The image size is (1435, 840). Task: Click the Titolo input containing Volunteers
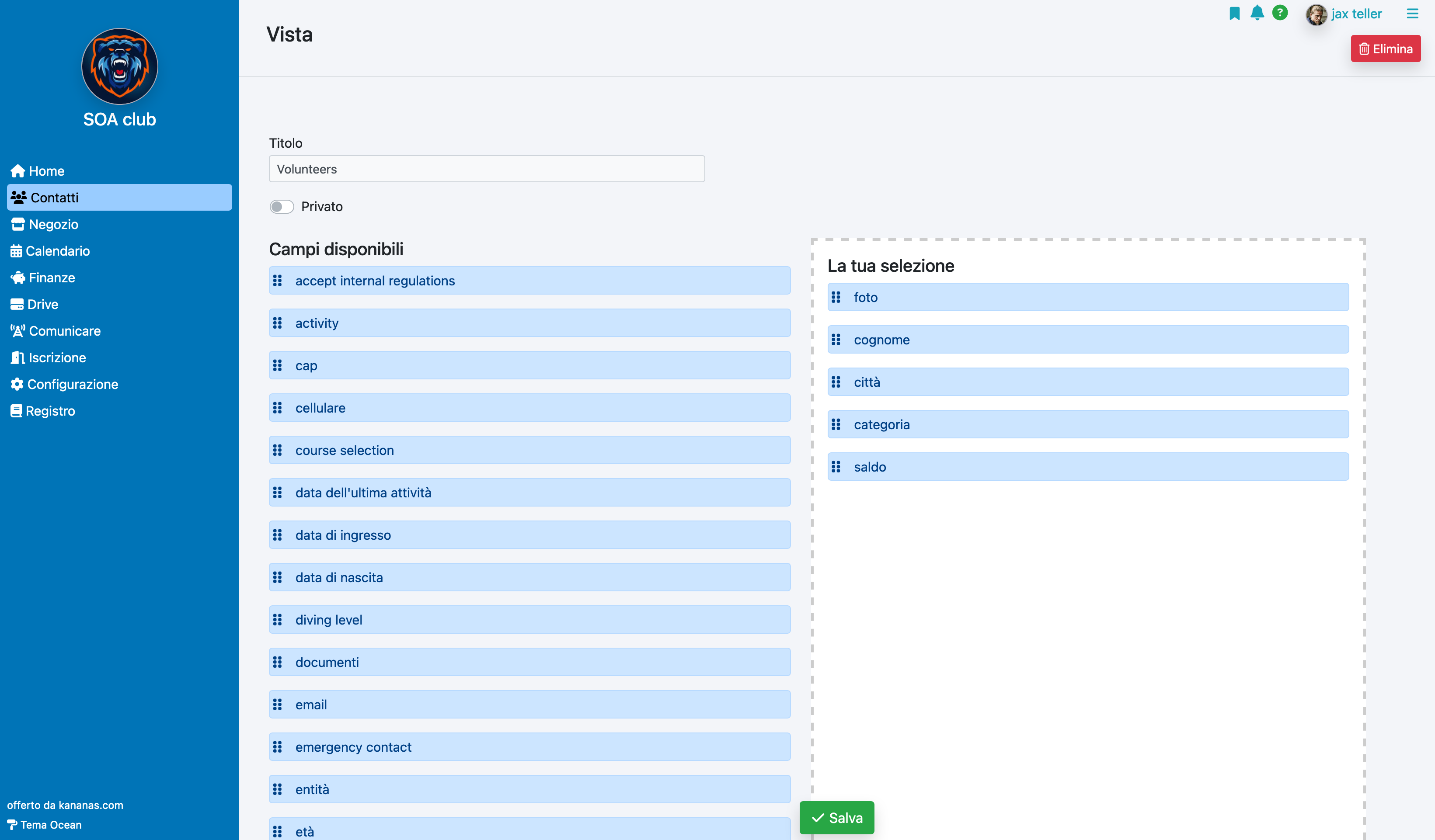pyautogui.click(x=487, y=169)
